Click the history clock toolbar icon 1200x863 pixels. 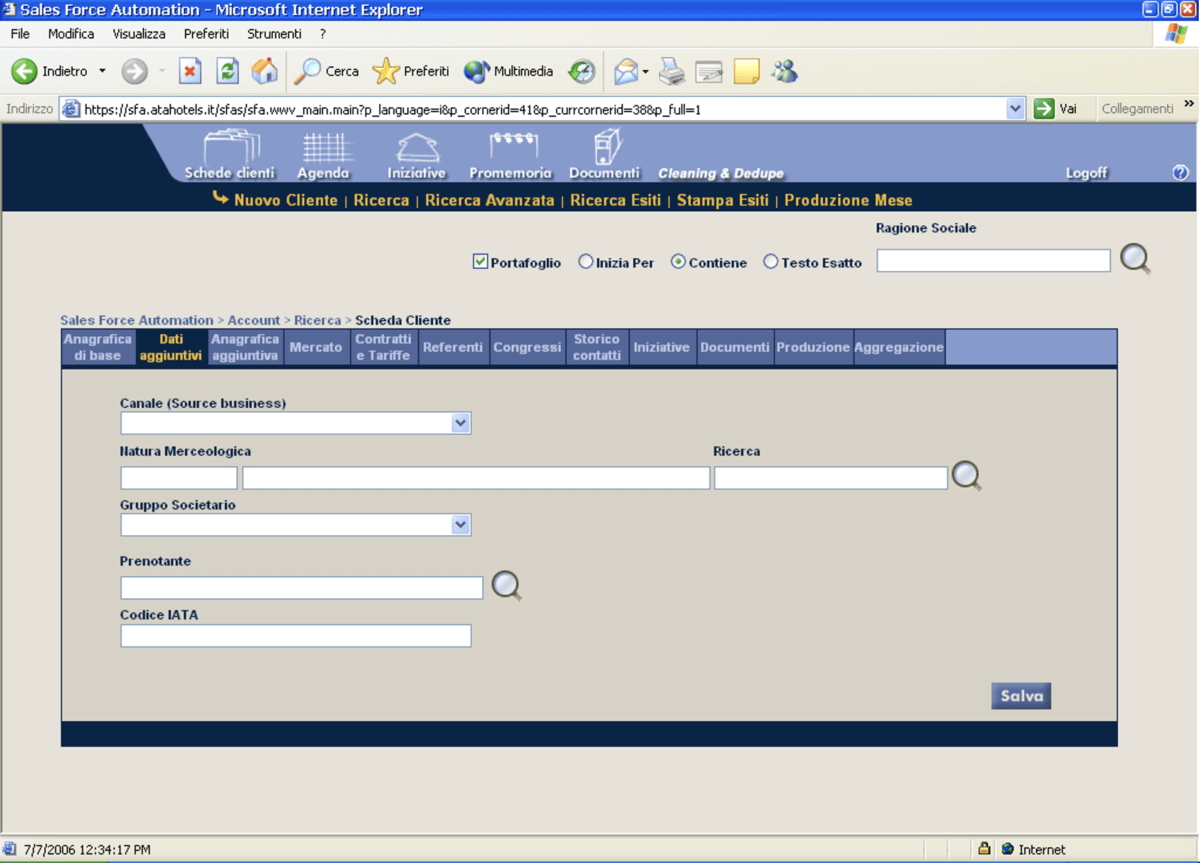coord(582,71)
